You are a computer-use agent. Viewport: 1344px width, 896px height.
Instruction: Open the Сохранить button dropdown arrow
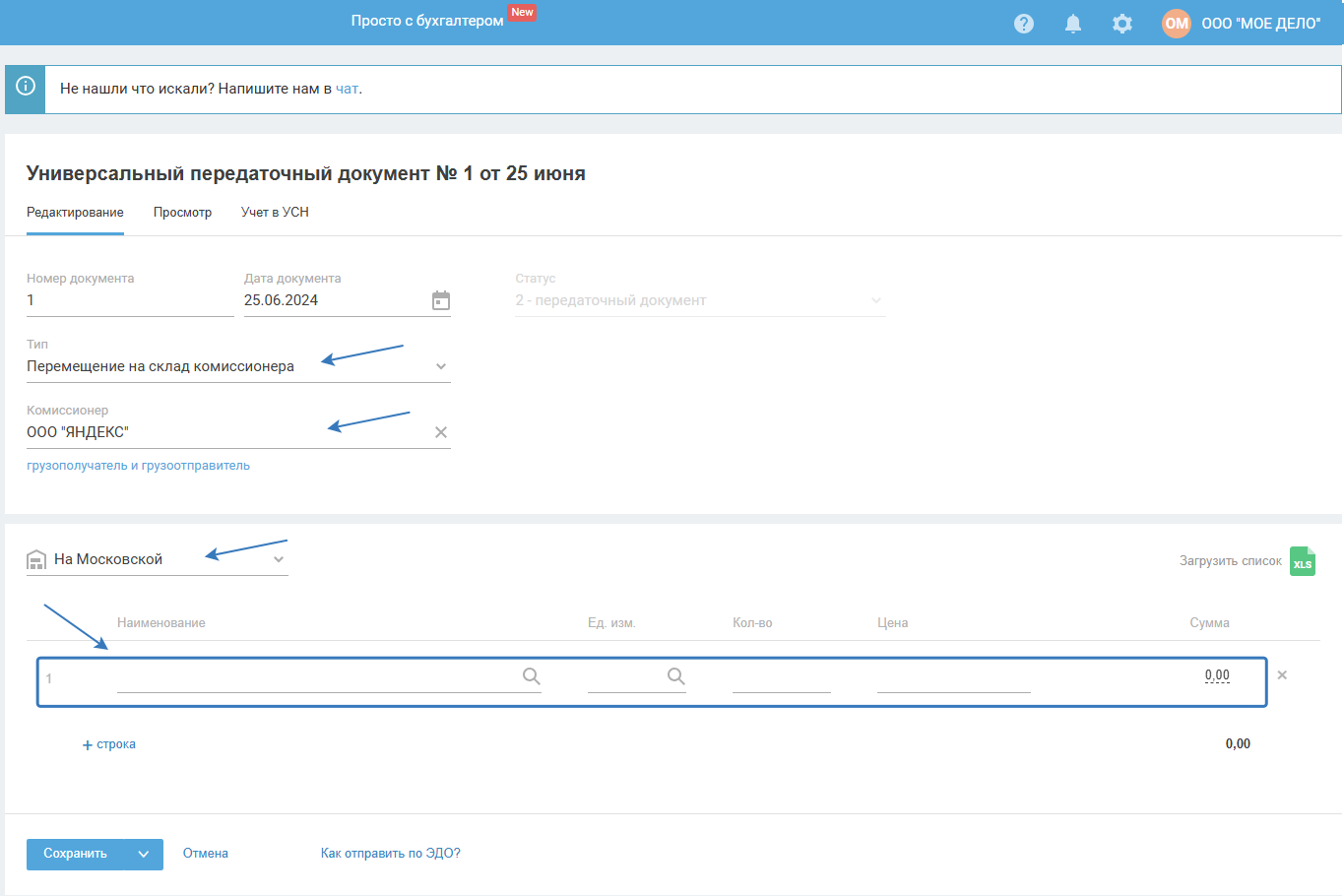coord(144,855)
